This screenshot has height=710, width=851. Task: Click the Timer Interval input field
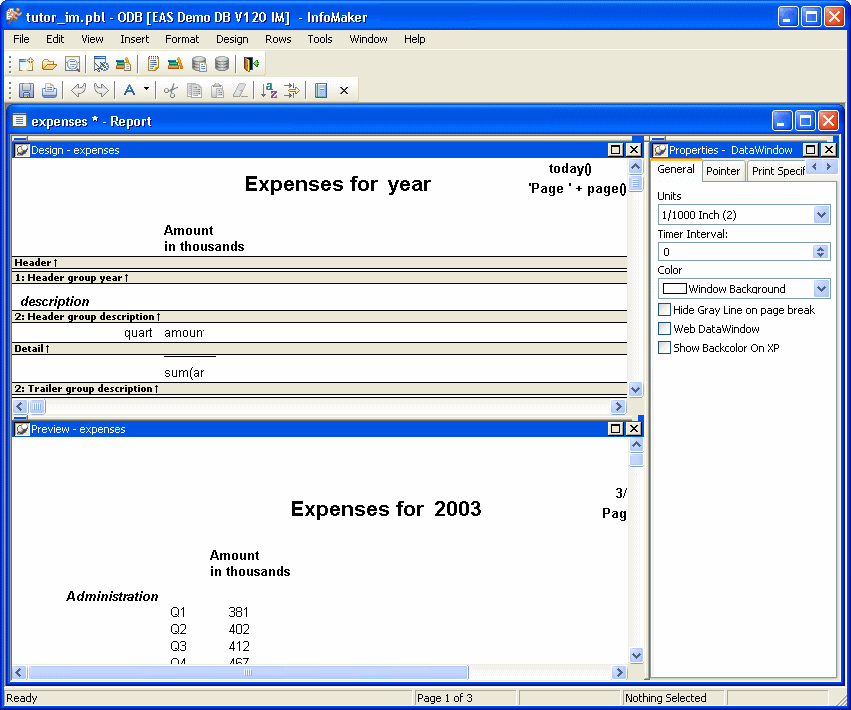tap(735, 252)
